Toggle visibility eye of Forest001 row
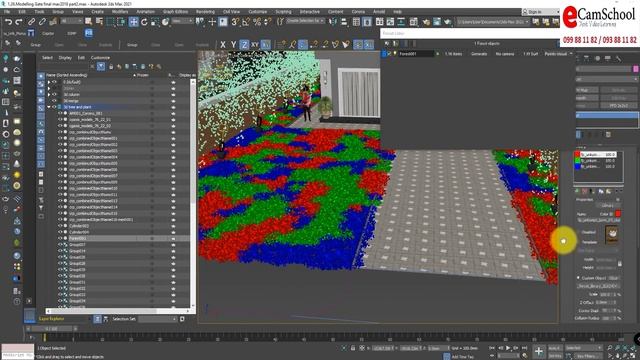This screenshot has height=360, width=640. tap(60, 238)
